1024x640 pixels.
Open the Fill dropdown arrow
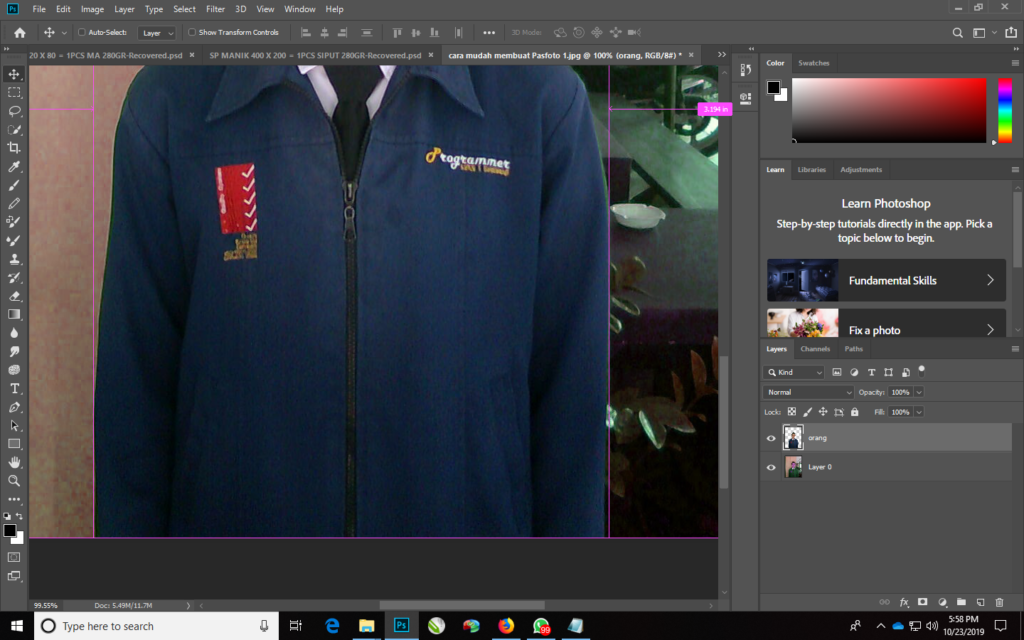(x=919, y=412)
